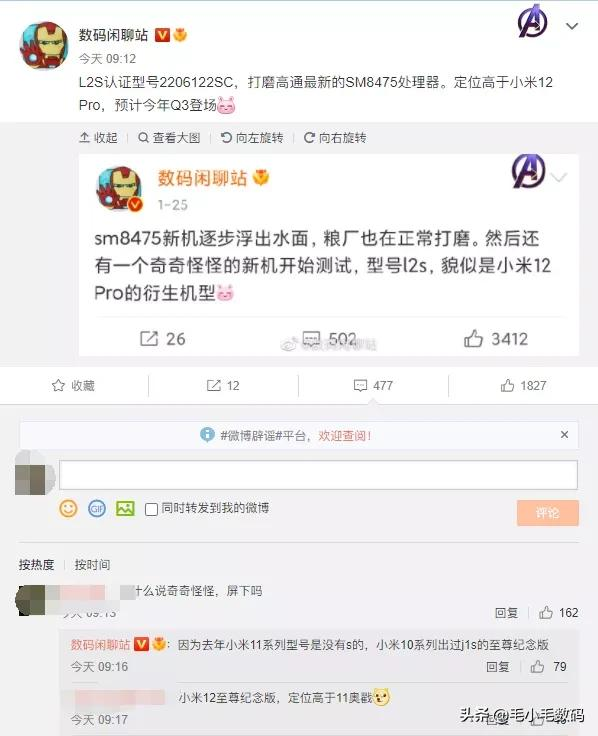This screenshot has width=598, height=736.
Task: Expand the post options chevron at top right
Action: tap(572, 26)
